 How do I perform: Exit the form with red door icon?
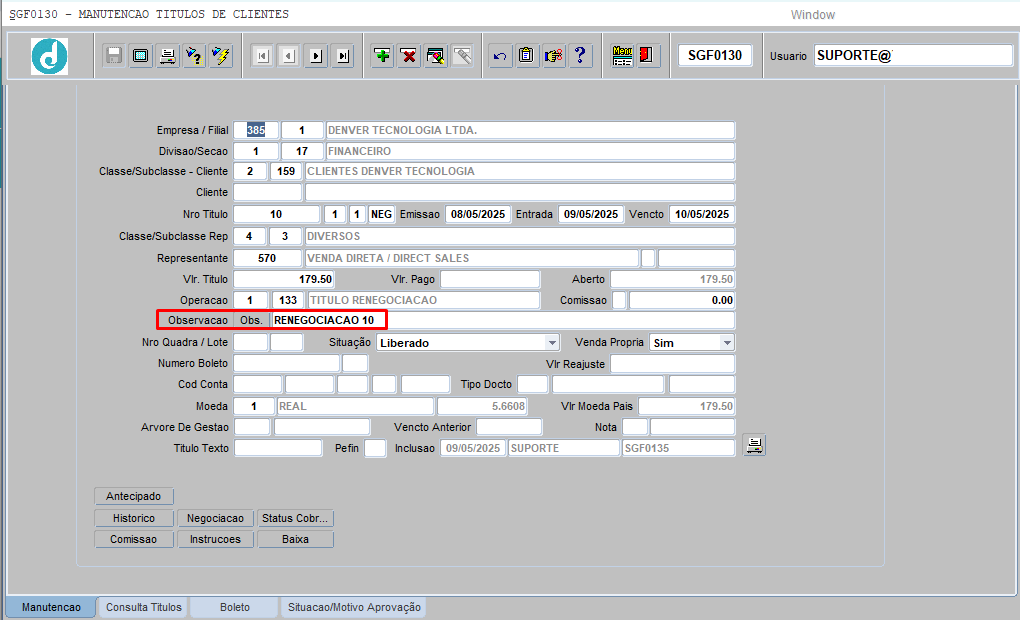[647, 56]
